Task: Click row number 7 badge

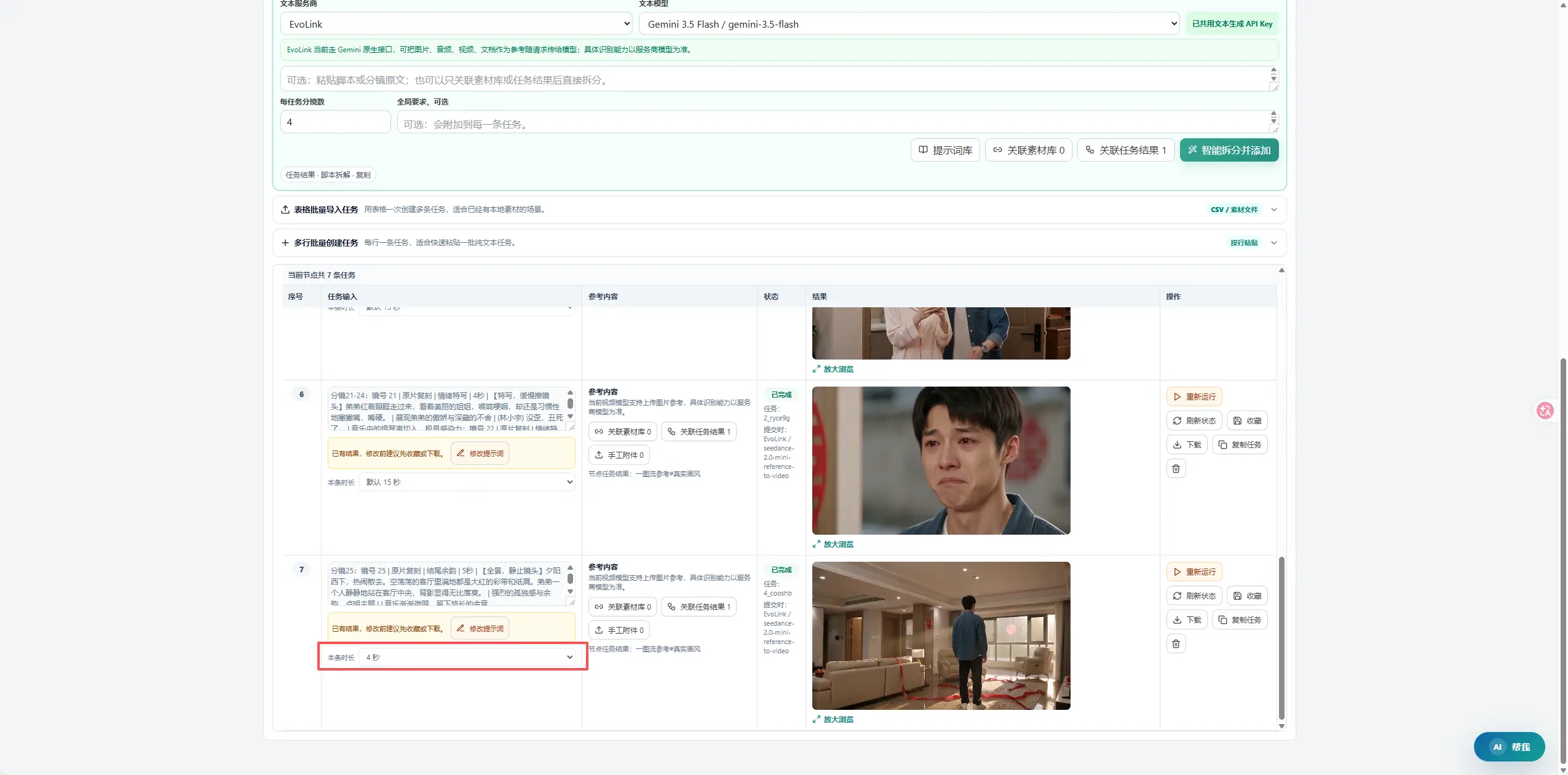Action: [x=301, y=570]
